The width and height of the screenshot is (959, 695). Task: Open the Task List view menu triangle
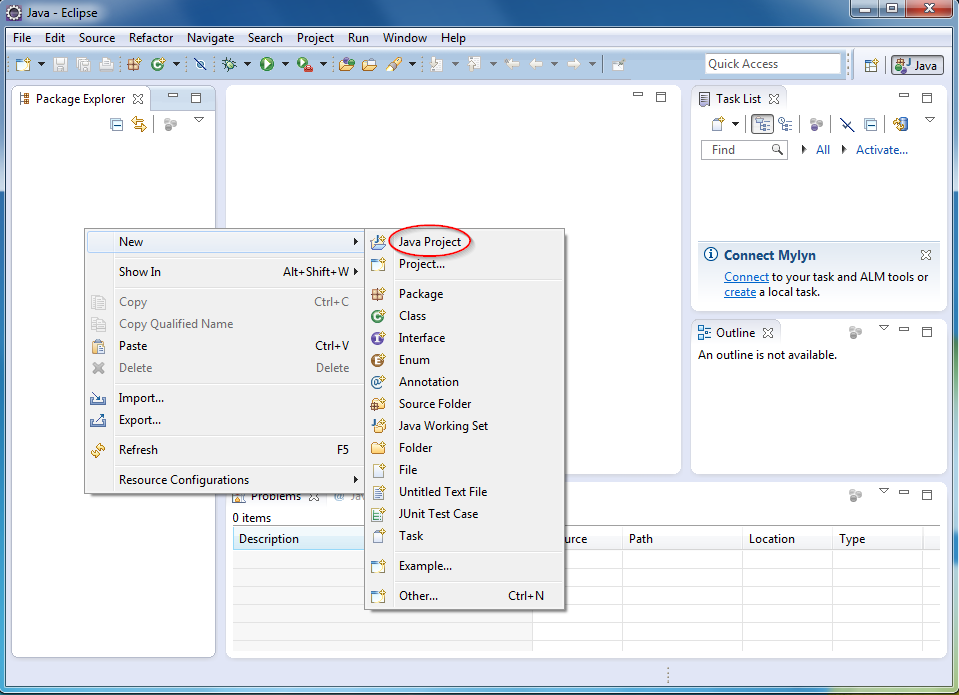coord(929,120)
